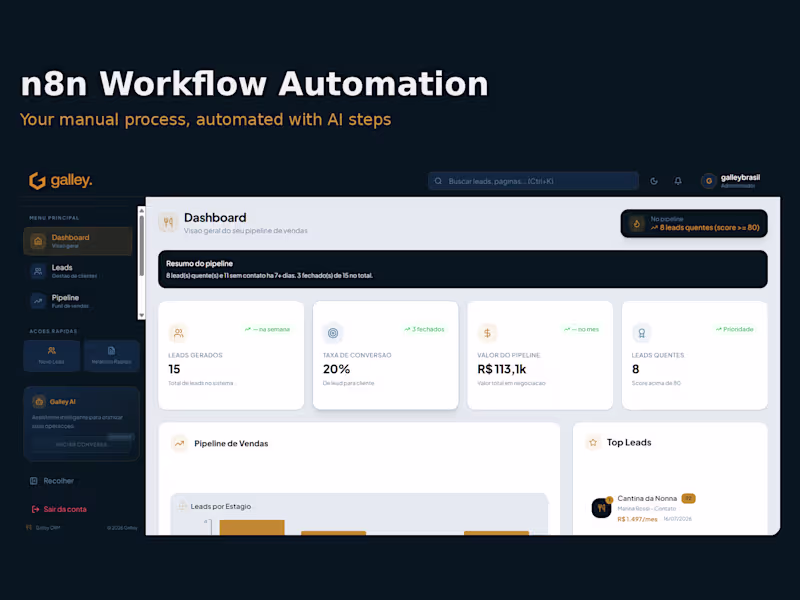800x600 pixels.
Task: Open the Dashboard menu item
Action: tap(78, 241)
